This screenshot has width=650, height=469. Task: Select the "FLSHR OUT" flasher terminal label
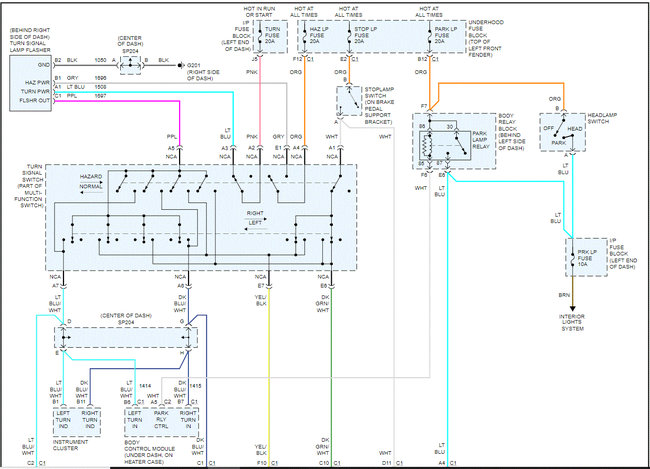coord(34,100)
